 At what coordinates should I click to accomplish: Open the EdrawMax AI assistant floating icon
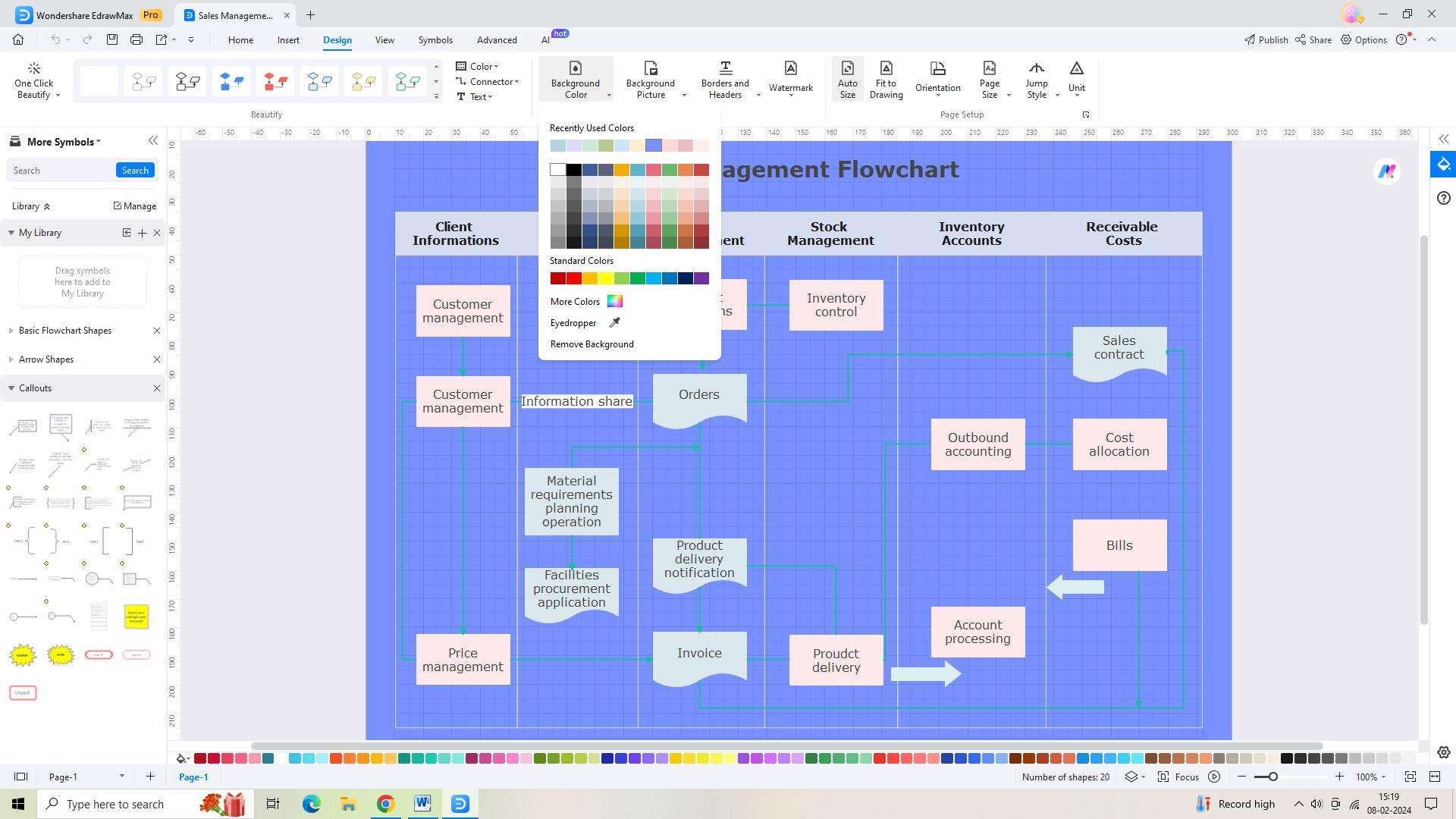1386,171
